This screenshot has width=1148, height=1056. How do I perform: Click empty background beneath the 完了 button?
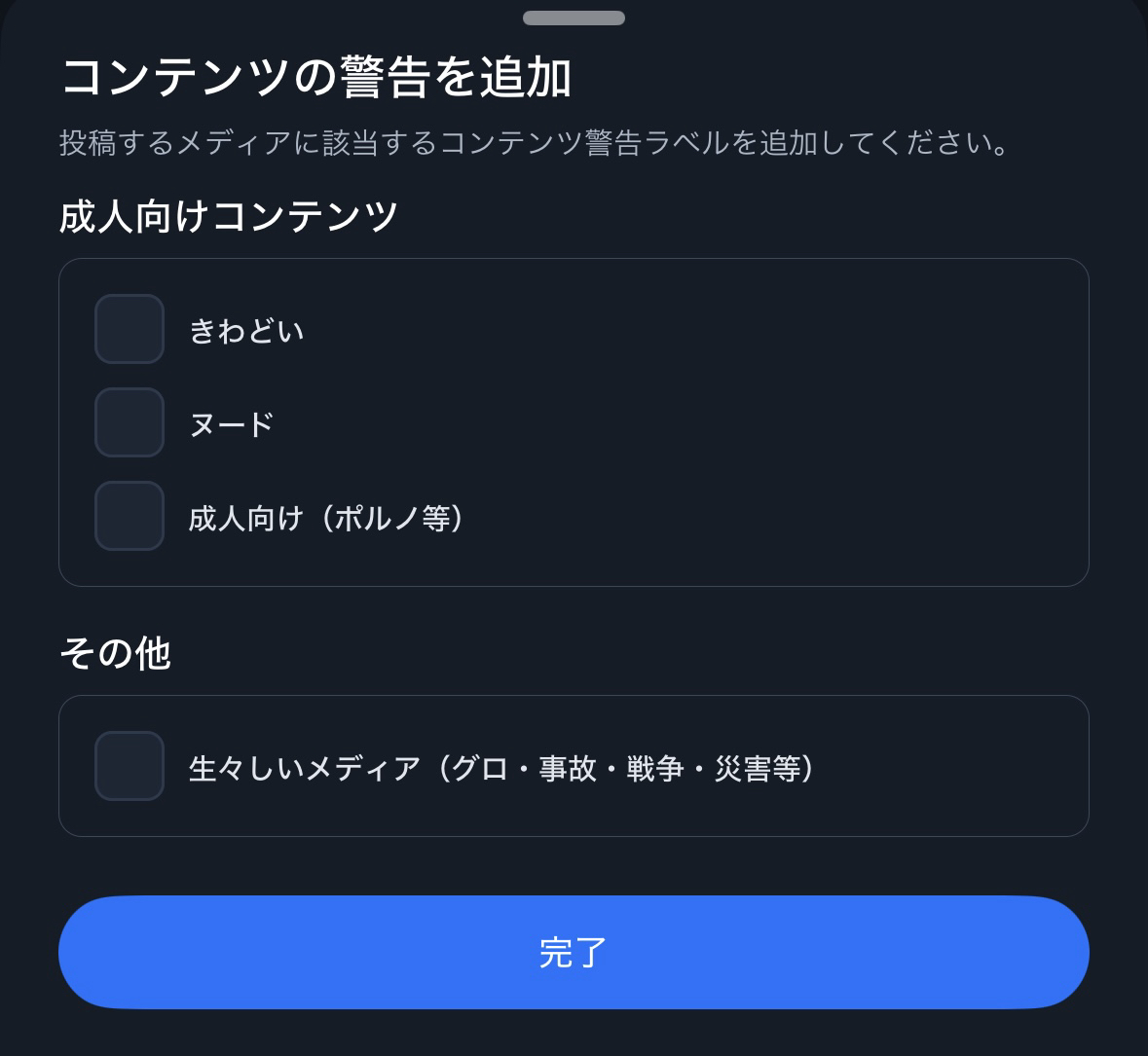click(x=574, y=1034)
